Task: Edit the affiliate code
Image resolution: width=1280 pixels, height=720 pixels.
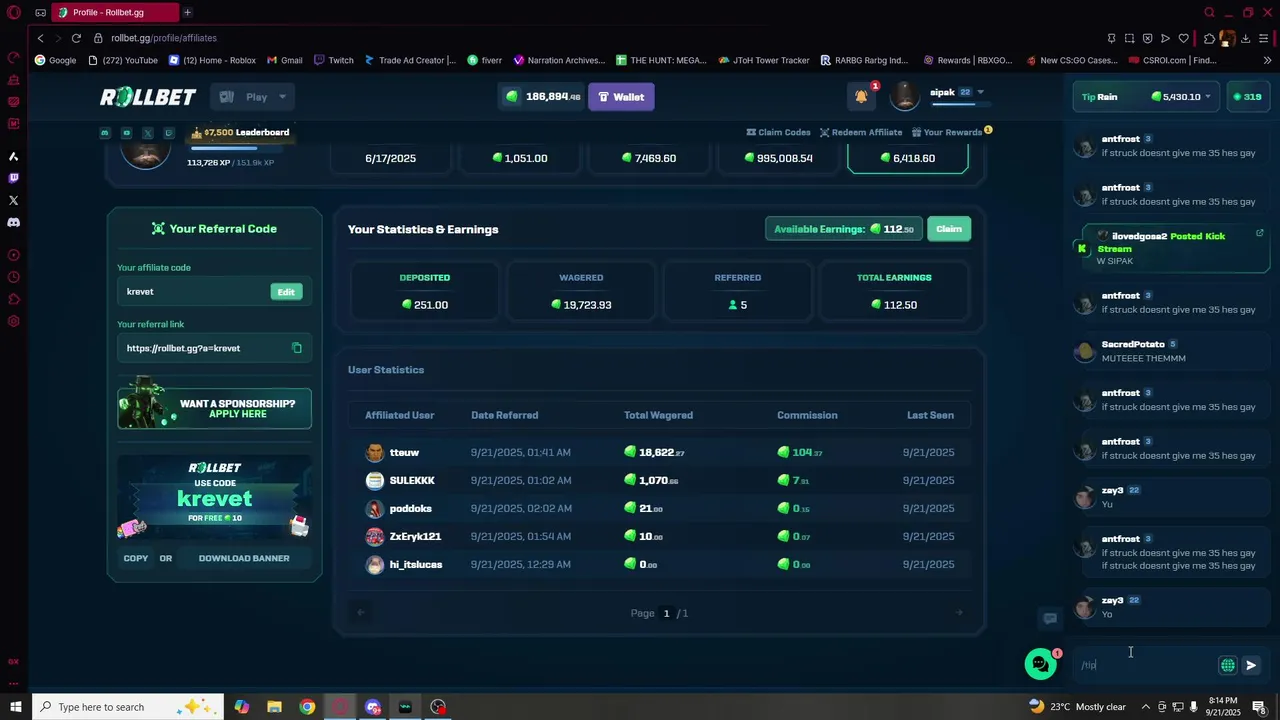Action: pyautogui.click(x=286, y=292)
